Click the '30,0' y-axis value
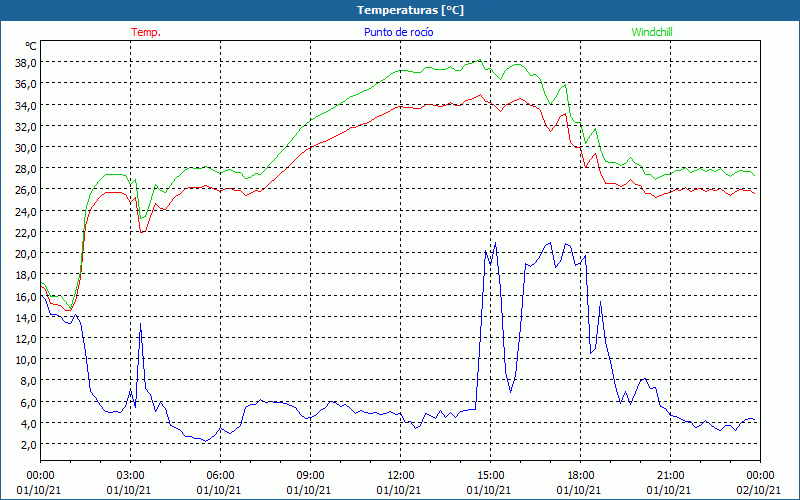This screenshot has height=500, width=800. (27, 147)
